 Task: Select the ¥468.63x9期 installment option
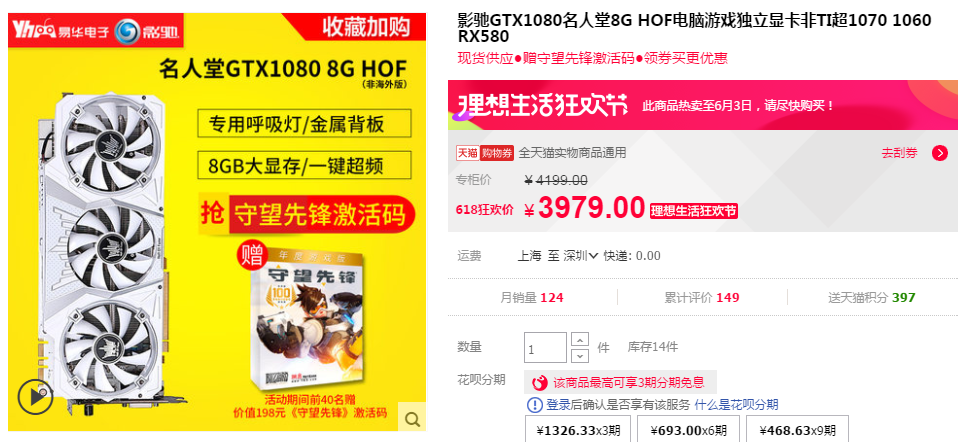point(798,430)
